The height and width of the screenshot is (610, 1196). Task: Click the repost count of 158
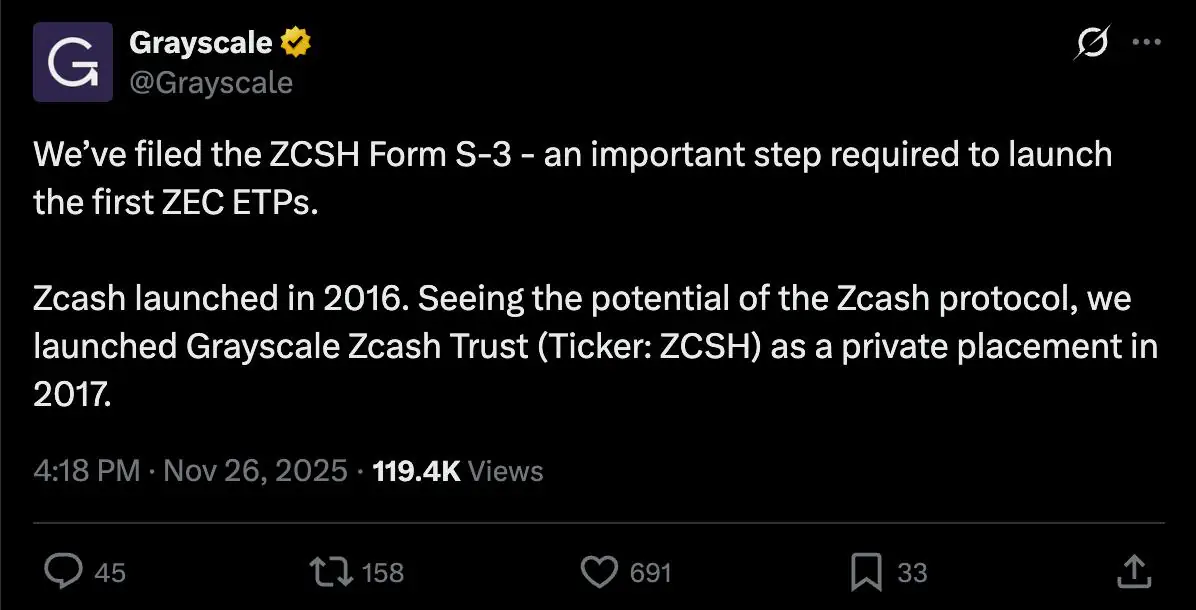click(382, 572)
